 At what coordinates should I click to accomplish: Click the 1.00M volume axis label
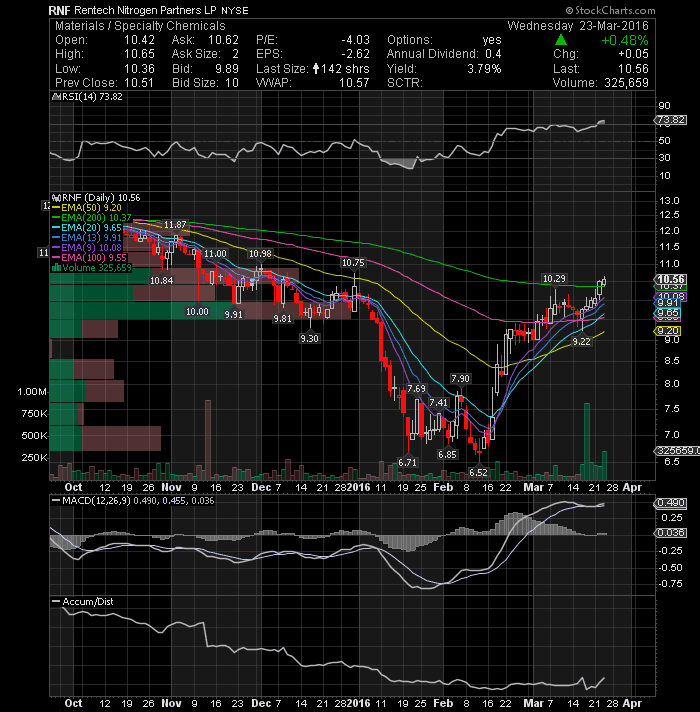32,391
